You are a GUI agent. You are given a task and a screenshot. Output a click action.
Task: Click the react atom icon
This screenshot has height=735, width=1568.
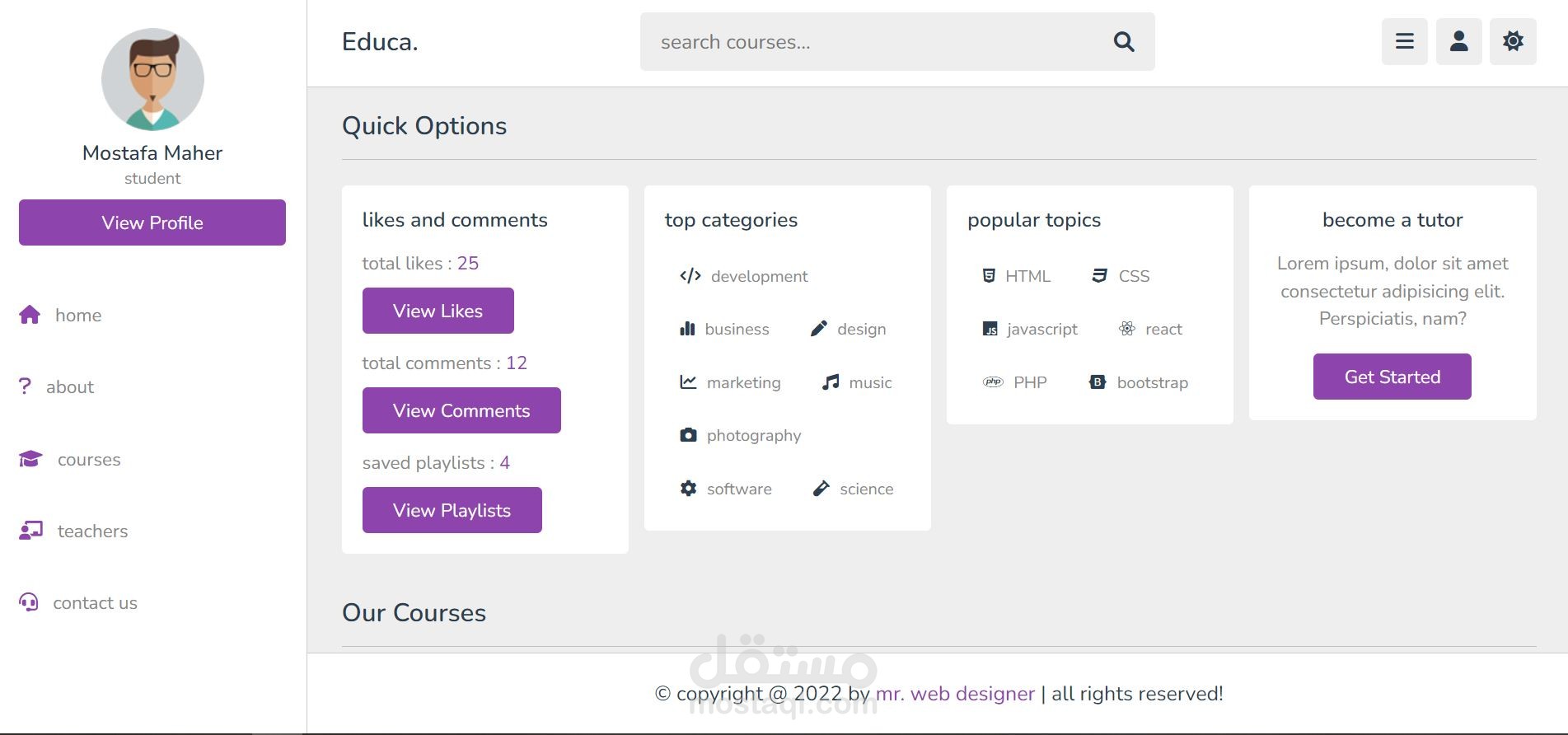[1127, 329]
